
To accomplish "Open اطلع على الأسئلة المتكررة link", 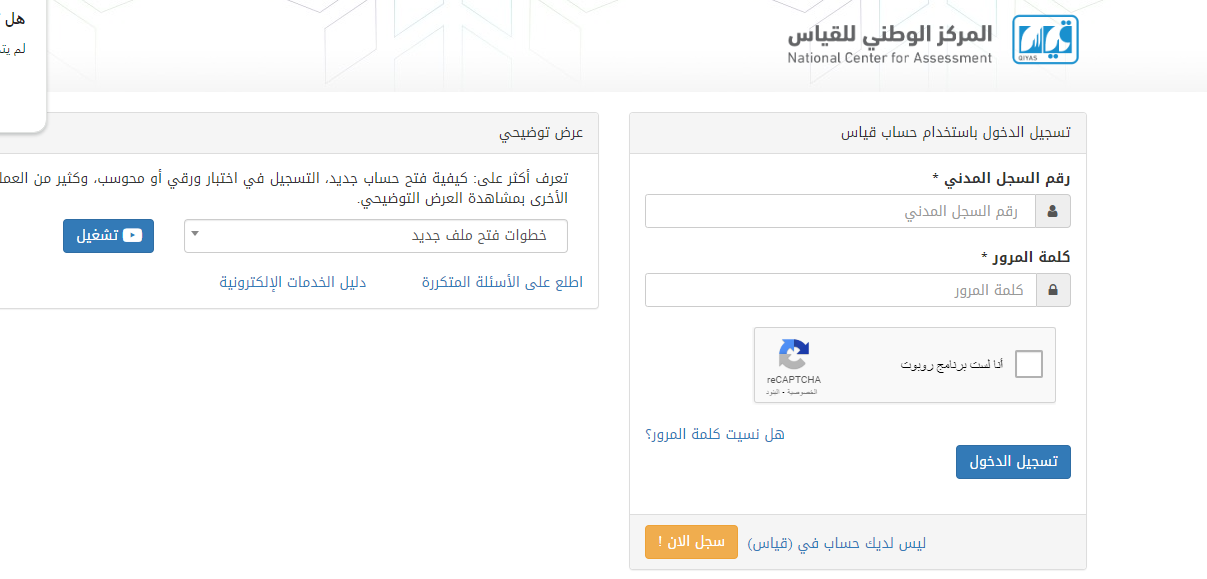I will coord(502,282).
